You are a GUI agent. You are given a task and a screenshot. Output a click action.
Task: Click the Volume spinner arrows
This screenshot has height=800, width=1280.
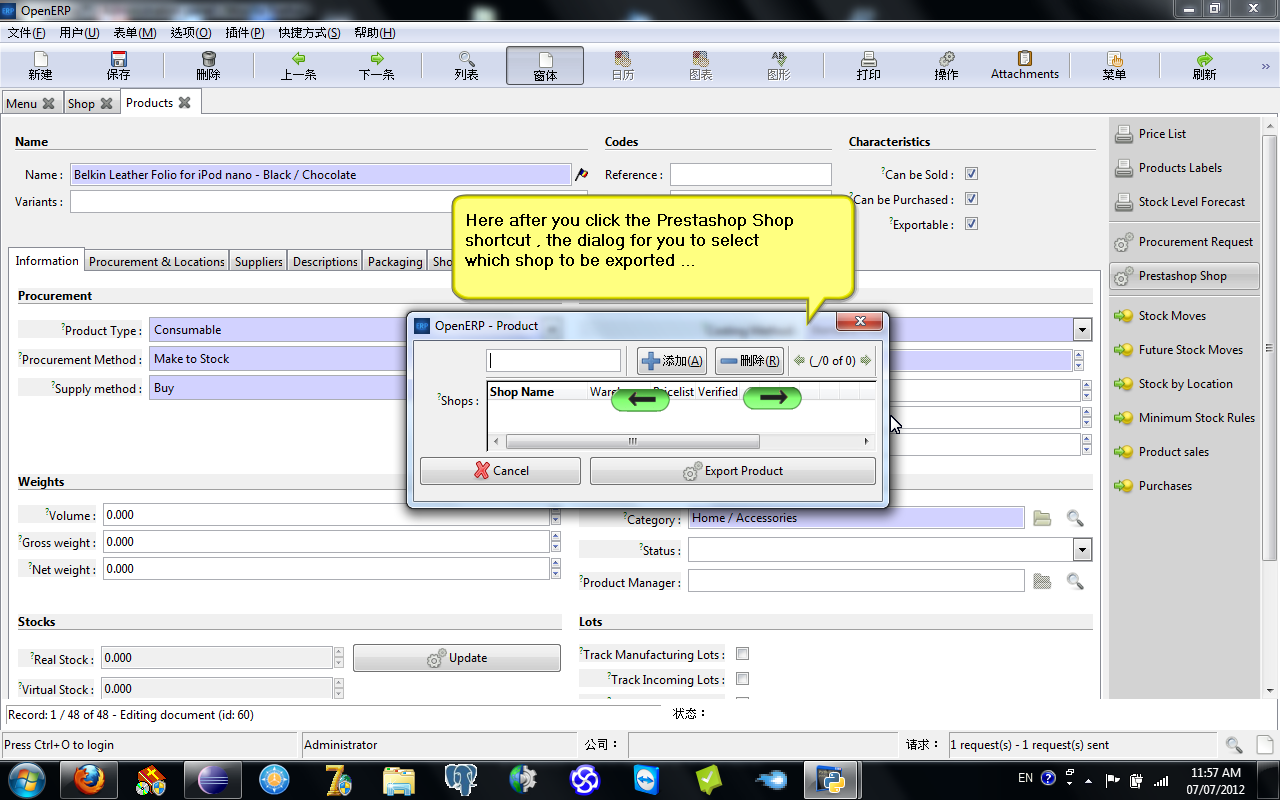(x=556, y=515)
